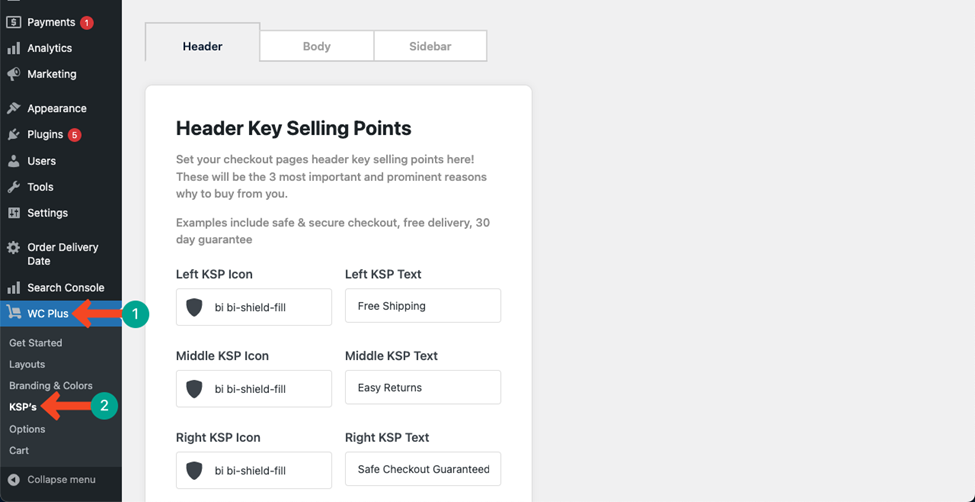The height and width of the screenshot is (502, 975).
Task: Open the Middle KSP Icon picker field
Action: click(254, 389)
